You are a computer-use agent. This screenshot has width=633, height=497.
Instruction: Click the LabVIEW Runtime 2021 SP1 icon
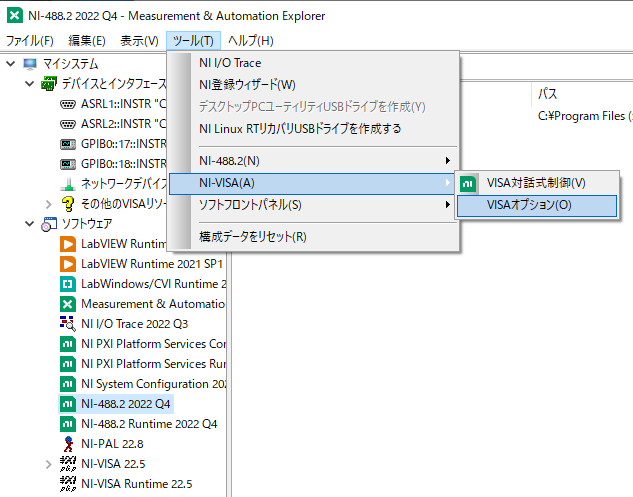coord(68,264)
